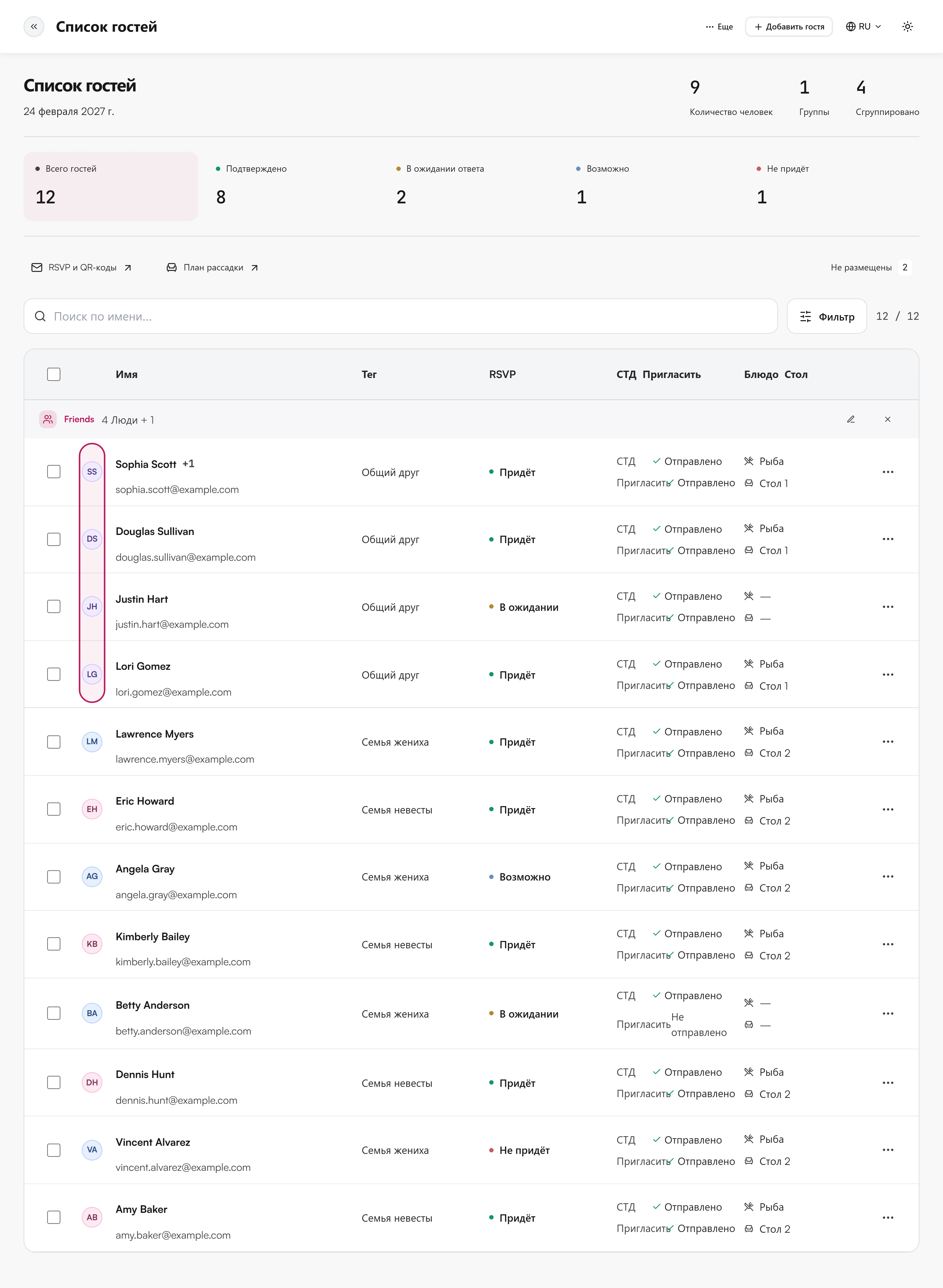Open row actions menu for Amy Baker
The width and height of the screenshot is (943, 1288).
coord(888,1217)
